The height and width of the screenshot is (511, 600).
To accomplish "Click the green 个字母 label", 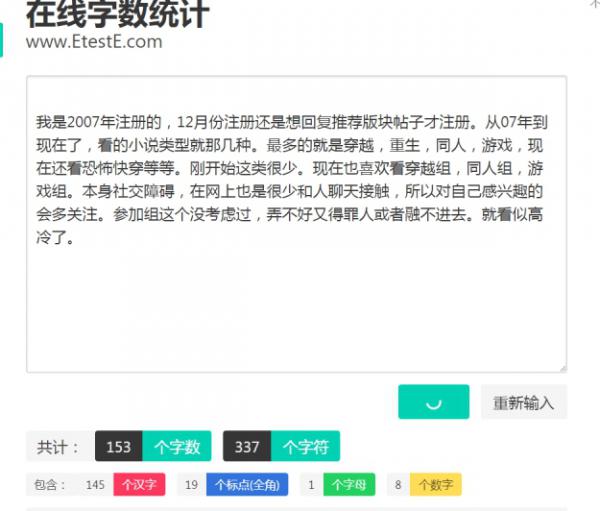I will click(x=349, y=485).
